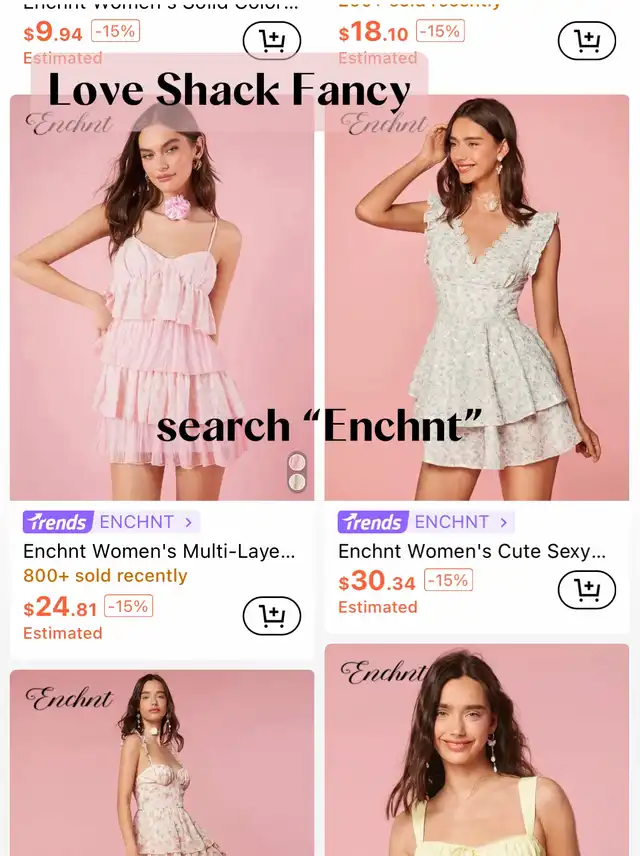Add the $9.94 item to cart
This screenshot has height=856, width=640.
tap(271, 41)
